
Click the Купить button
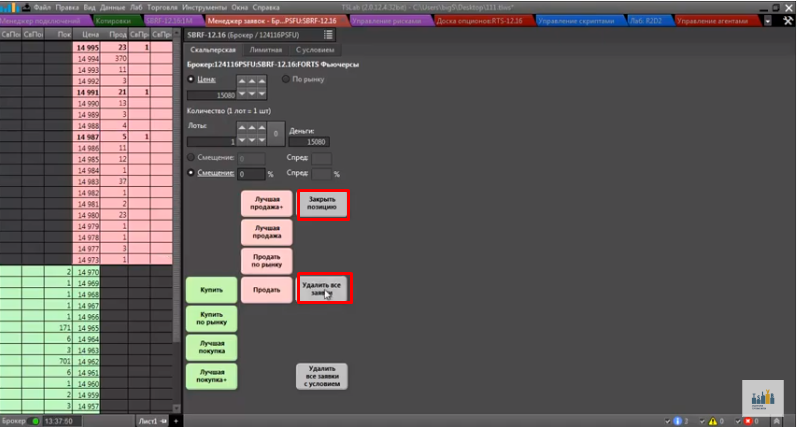click(x=211, y=290)
